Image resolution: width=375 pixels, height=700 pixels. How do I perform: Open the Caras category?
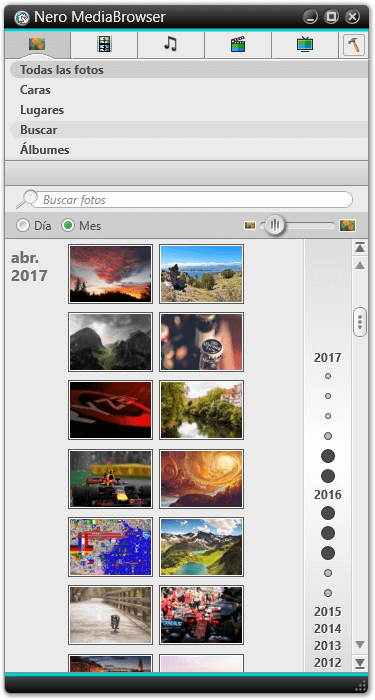point(35,90)
